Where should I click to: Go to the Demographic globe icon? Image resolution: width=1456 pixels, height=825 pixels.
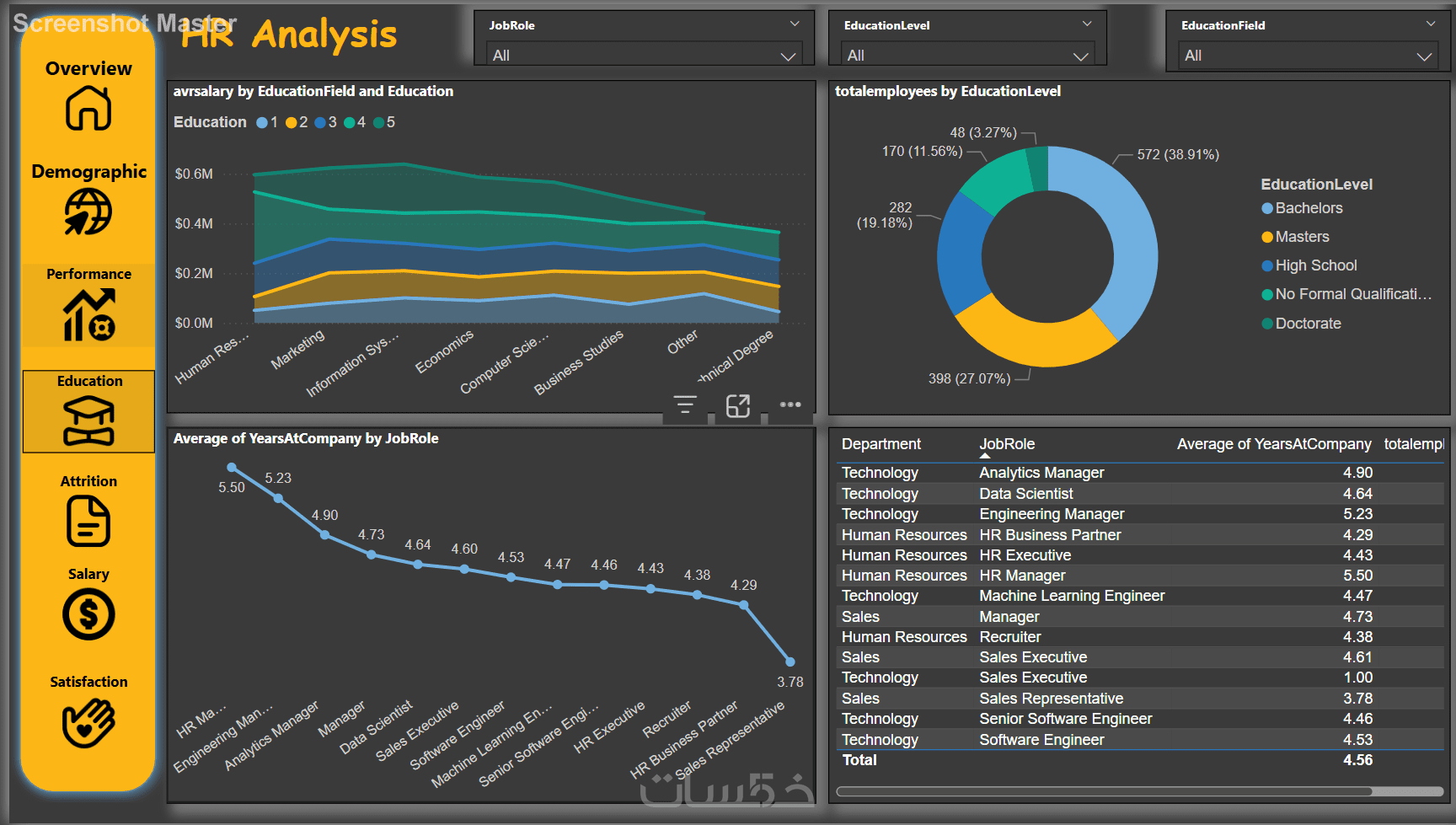(88, 212)
